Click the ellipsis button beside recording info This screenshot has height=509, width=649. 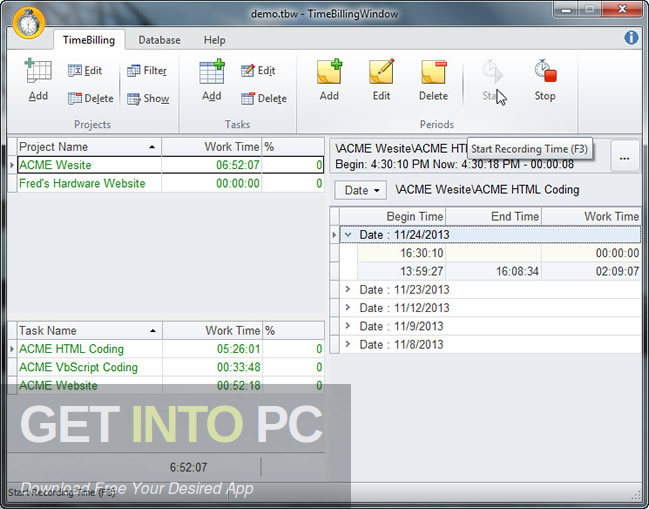625,157
